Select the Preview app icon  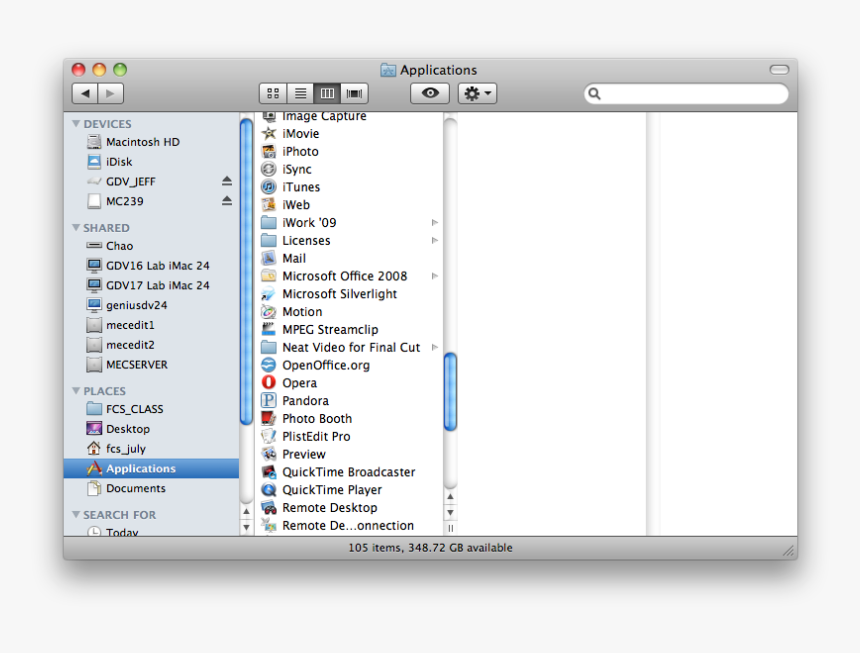pos(268,454)
